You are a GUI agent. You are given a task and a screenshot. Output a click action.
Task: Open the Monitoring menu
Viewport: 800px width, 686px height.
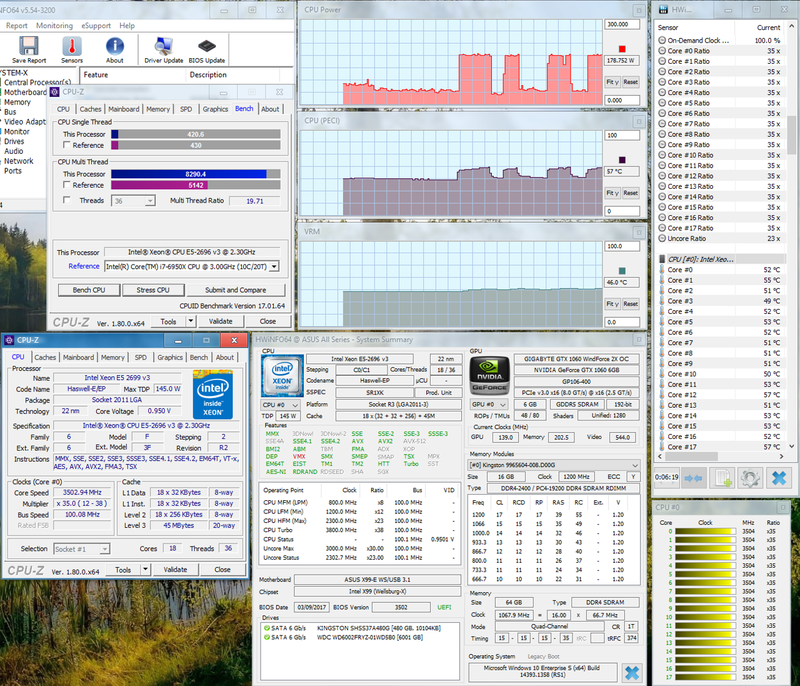pyautogui.click(x=55, y=26)
